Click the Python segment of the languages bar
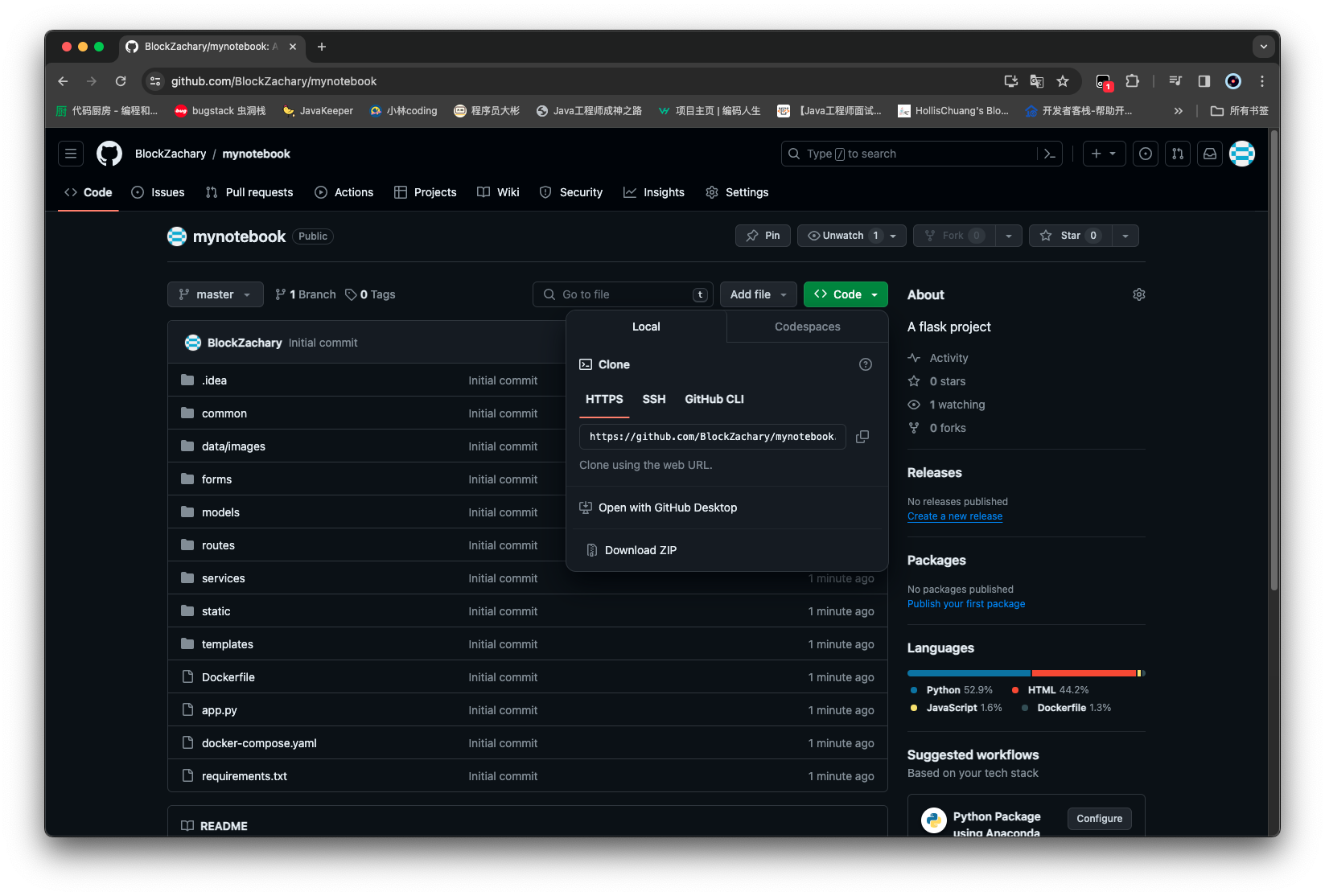The height and width of the screenshot is (896, 1325). point(969,673)
